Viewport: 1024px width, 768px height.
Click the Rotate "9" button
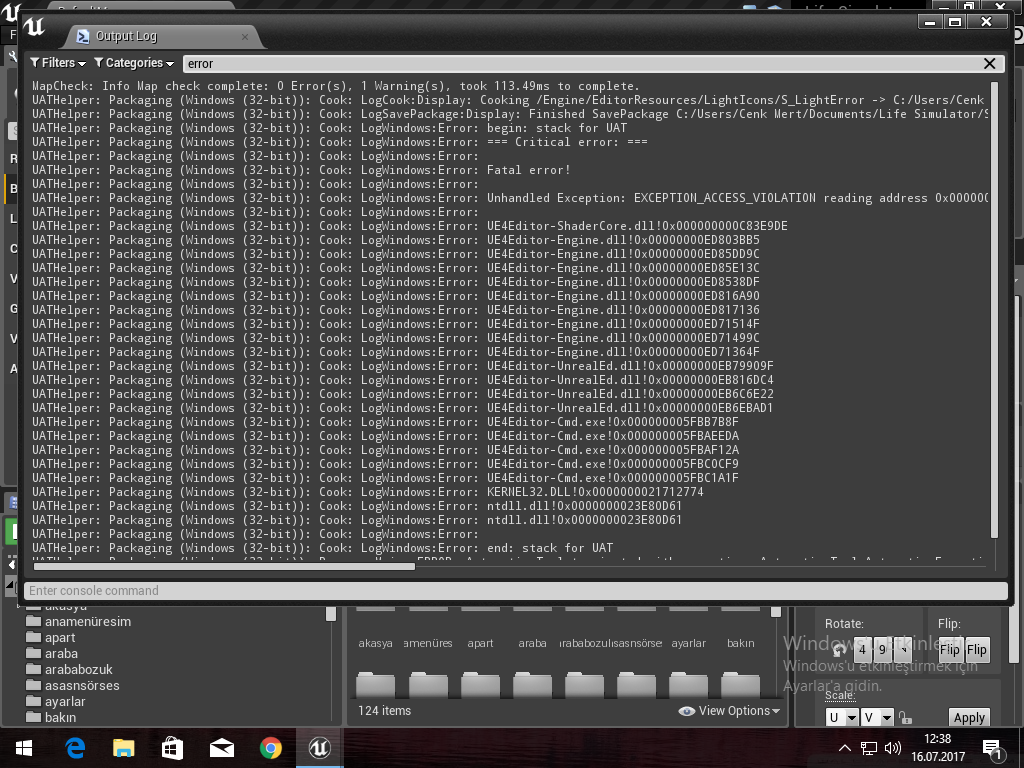tap(882, 649)
